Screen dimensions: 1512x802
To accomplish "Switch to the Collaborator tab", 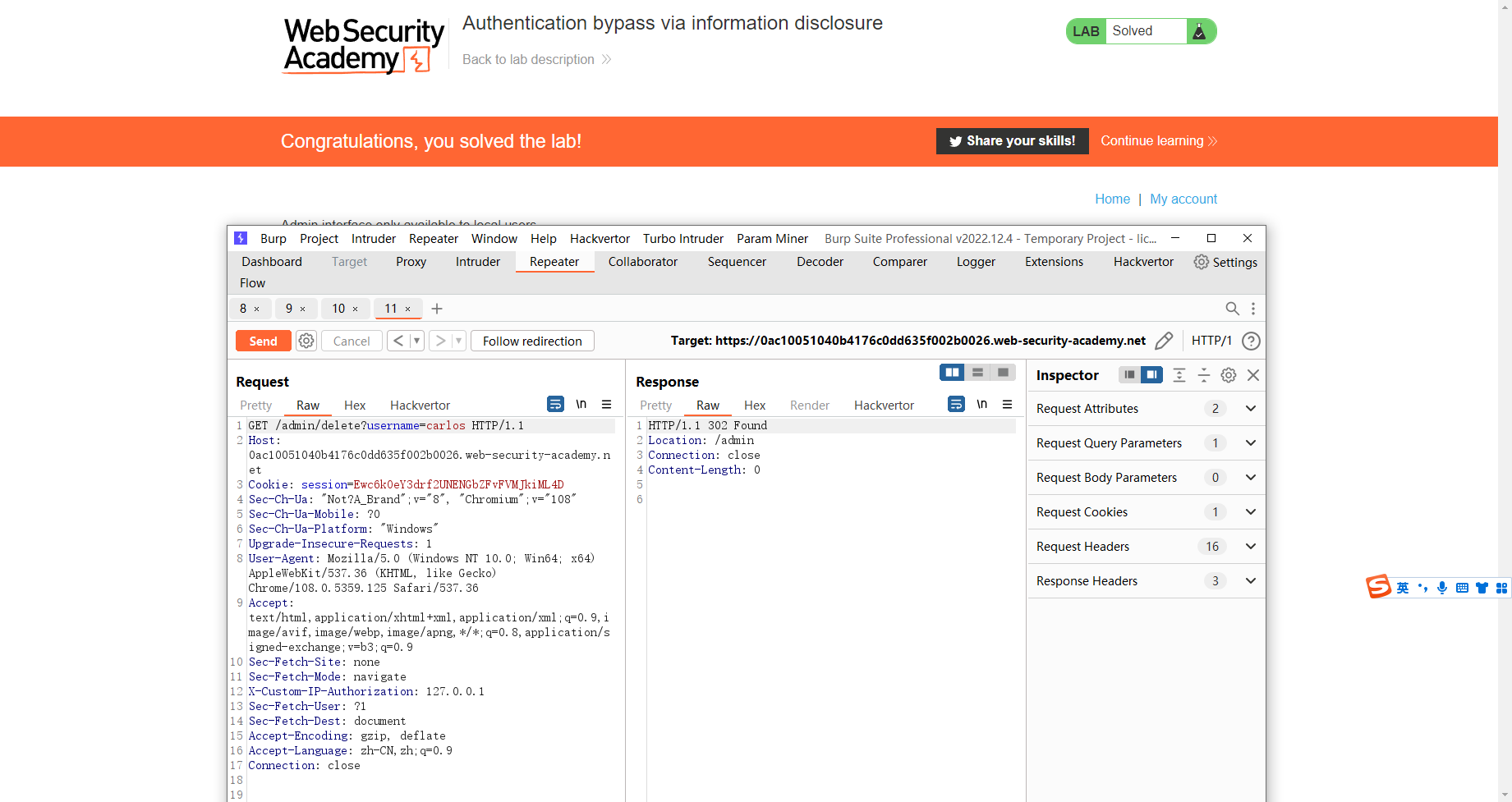I will point(643,262).
